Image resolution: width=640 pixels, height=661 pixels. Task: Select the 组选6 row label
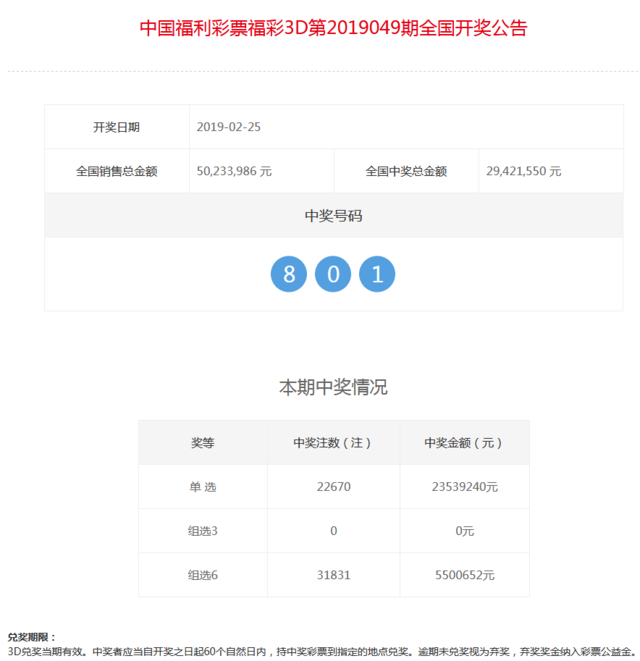pos(203,575)
